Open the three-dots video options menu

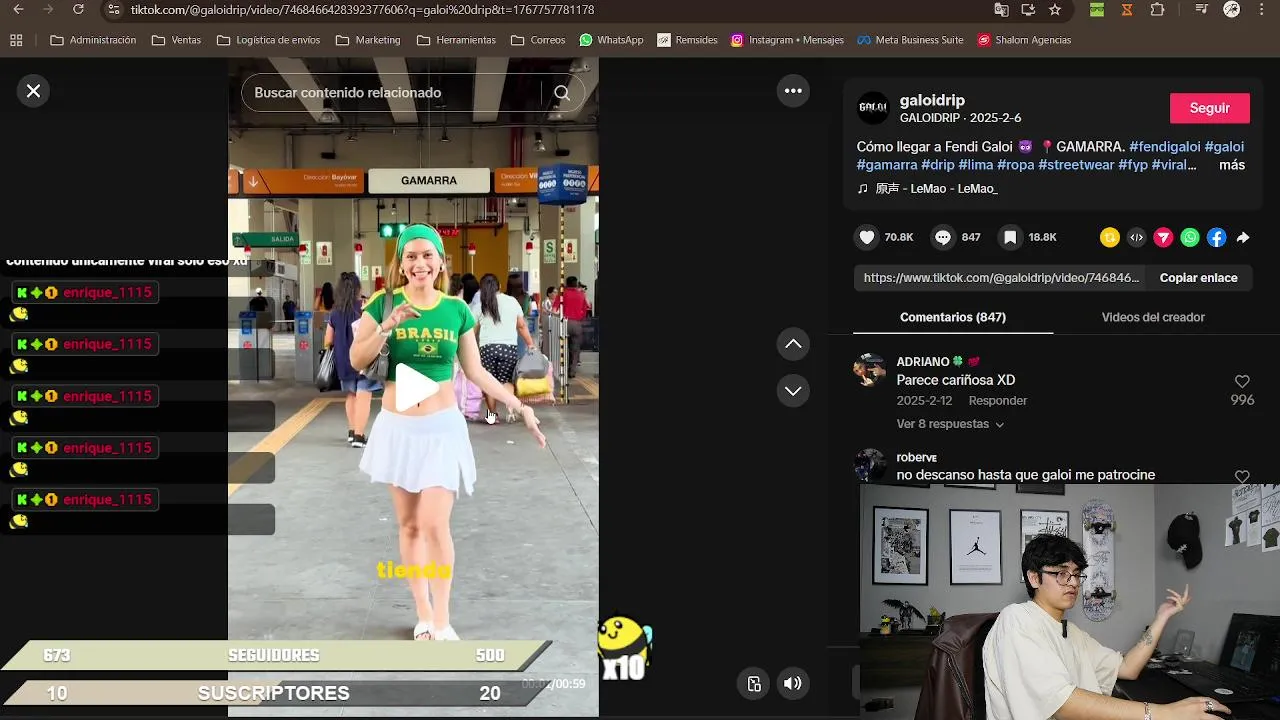point(793,91)
